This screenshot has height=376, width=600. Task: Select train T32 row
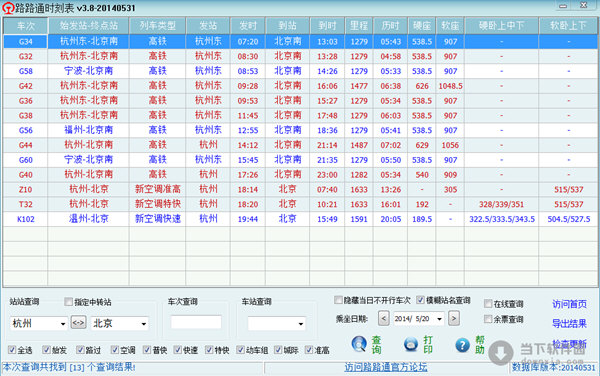click(300, 204)
